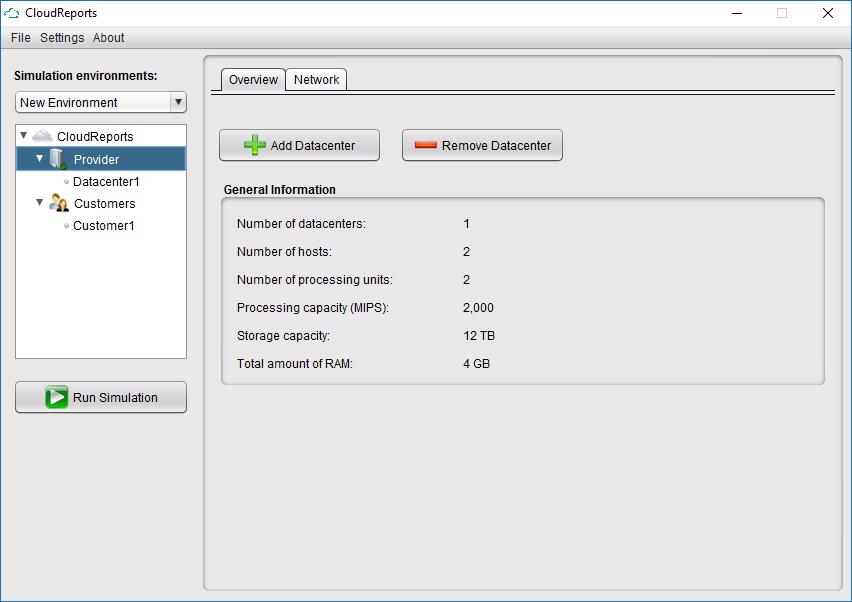Select the Customers tree row

pos(104,203)
